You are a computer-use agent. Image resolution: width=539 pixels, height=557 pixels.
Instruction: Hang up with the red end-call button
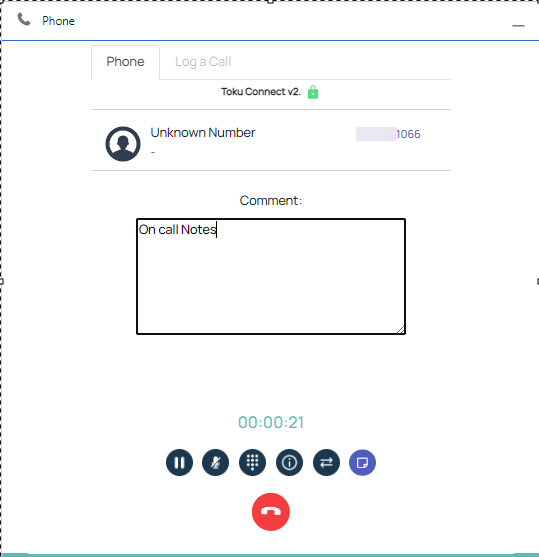[271, 512]
